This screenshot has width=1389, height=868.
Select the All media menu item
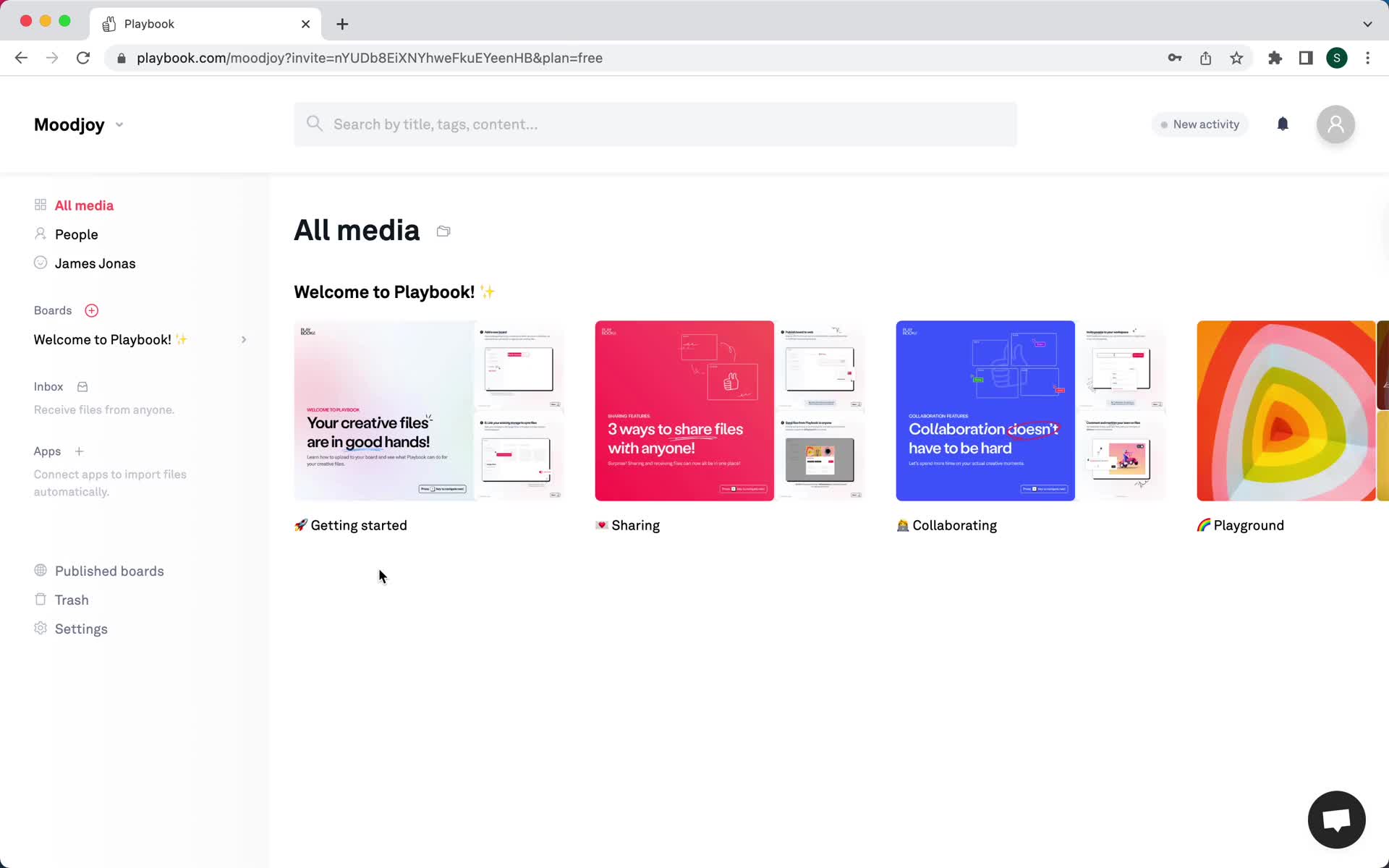84,205
